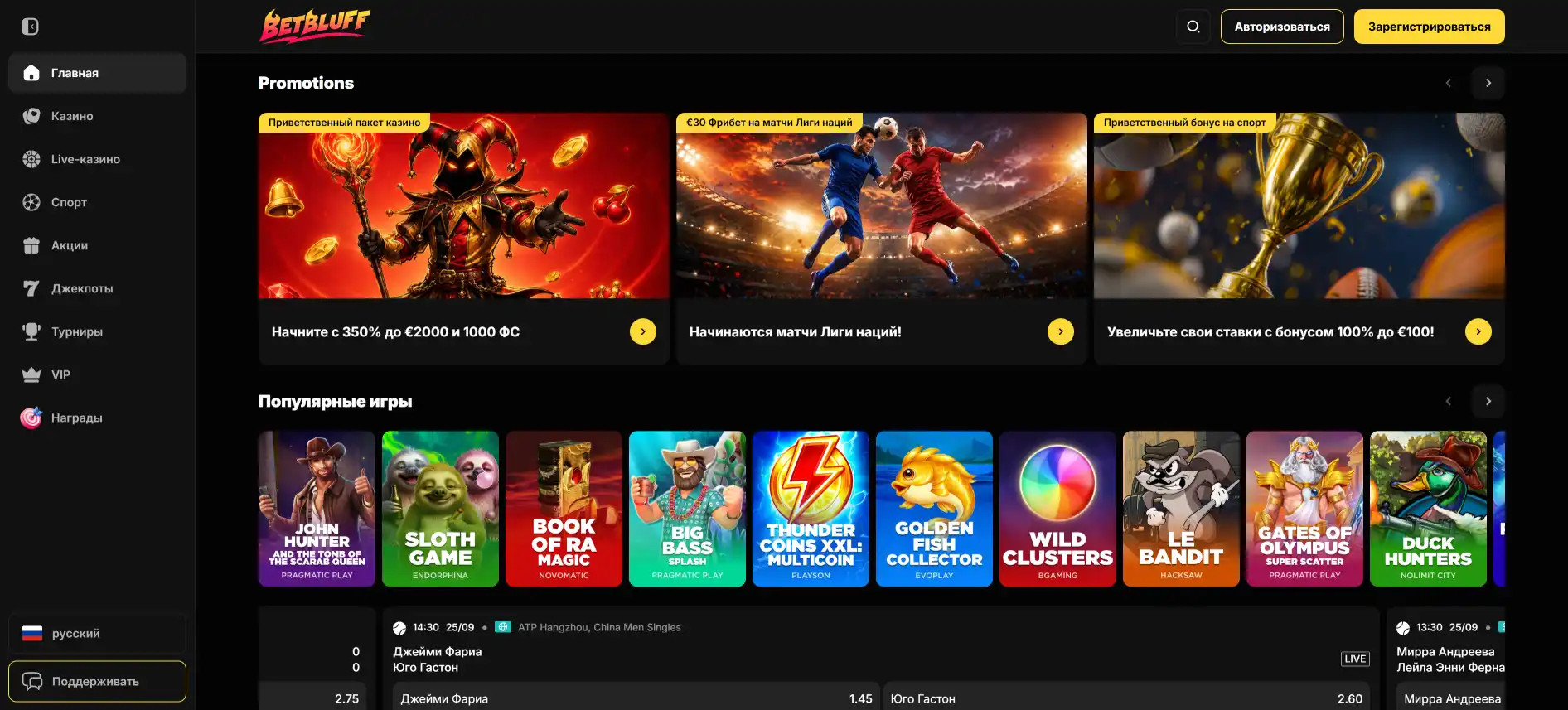Screen dimensions: 1568x710
Task: Click the chat bubble icon beside Поддерживать
Action: tap(32, 681)
